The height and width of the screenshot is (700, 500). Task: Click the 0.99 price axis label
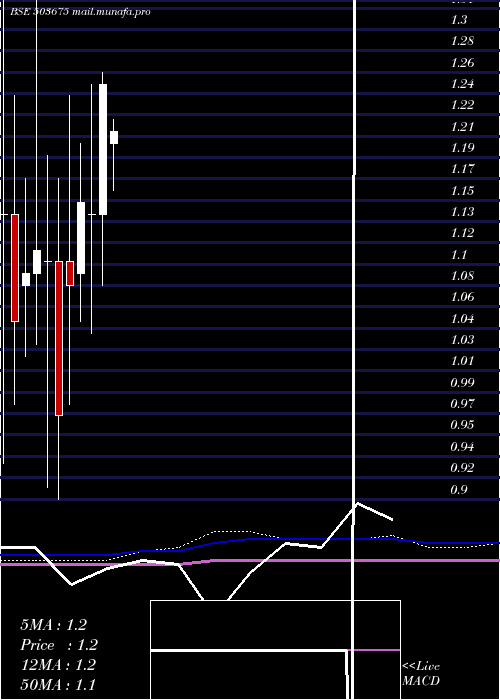click(x=462, y=383)
